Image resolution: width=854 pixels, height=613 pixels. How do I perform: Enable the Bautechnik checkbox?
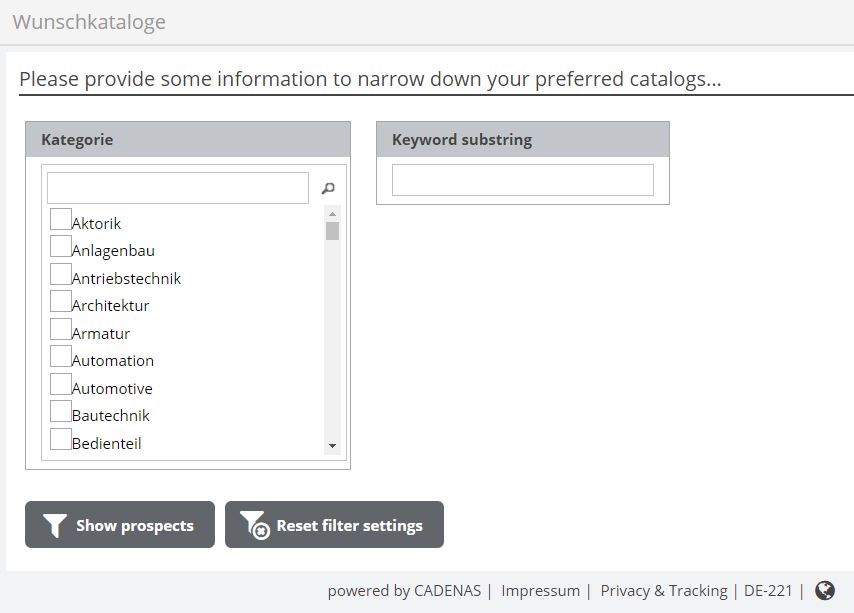tap(61, 411)
